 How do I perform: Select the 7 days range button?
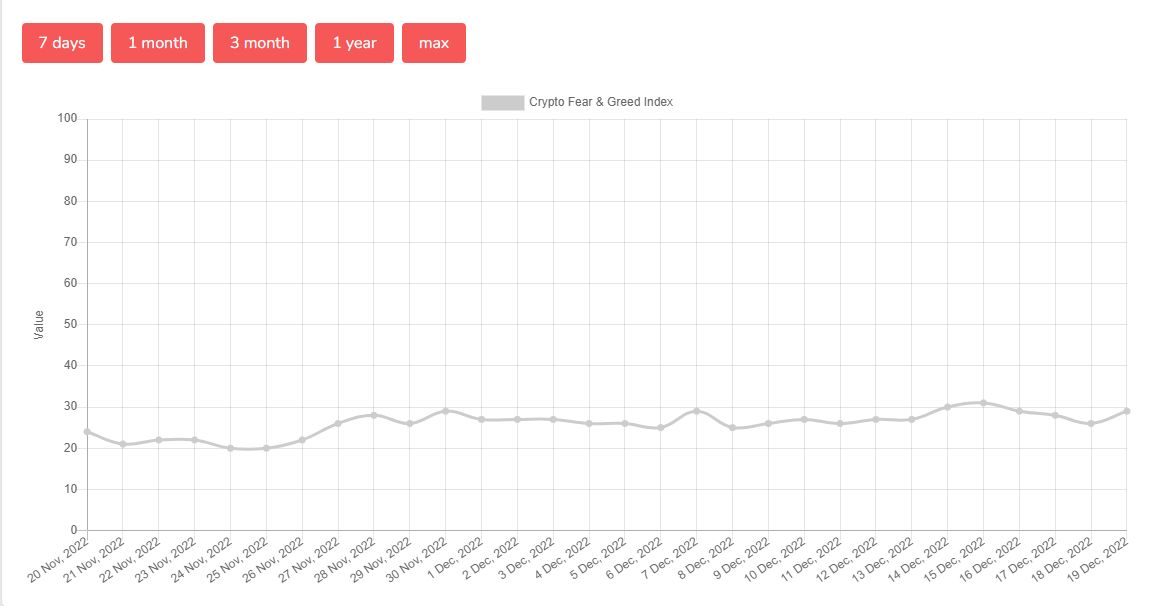[62, 43]
